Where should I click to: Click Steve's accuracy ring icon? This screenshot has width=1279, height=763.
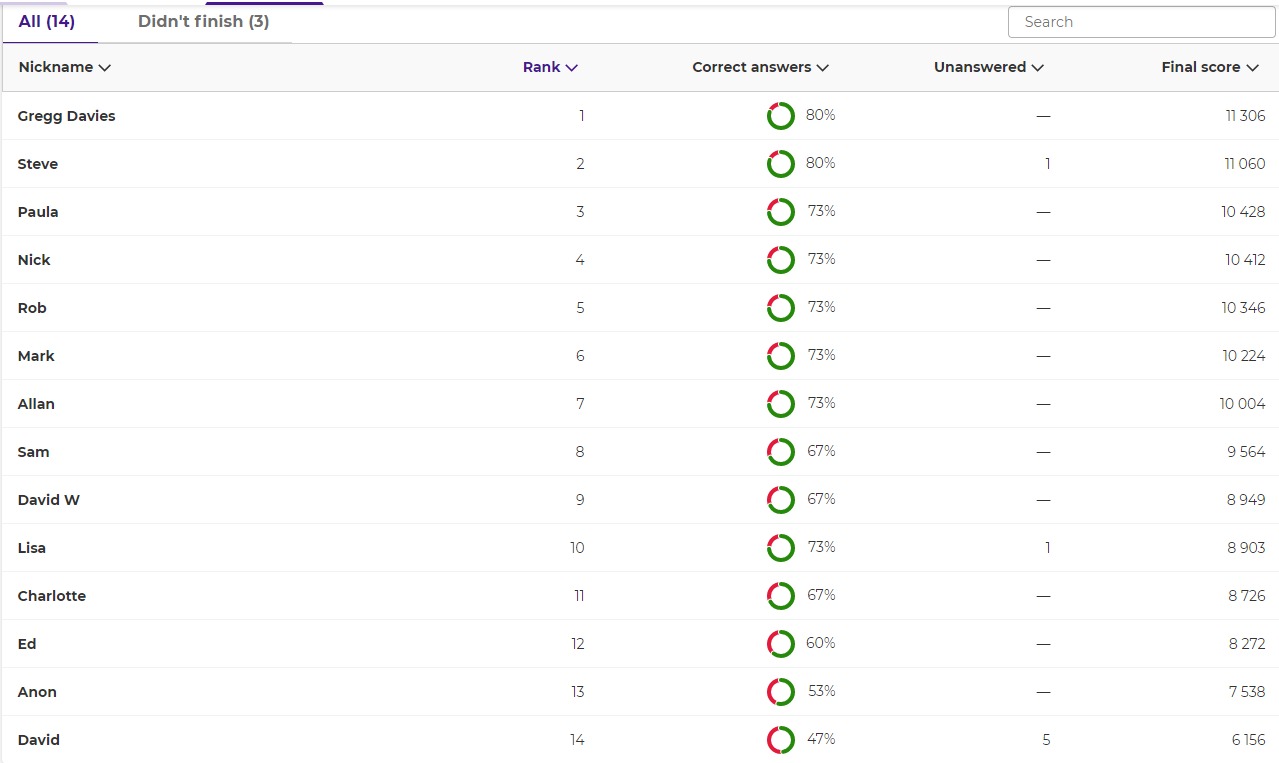(x=781, y=164)
